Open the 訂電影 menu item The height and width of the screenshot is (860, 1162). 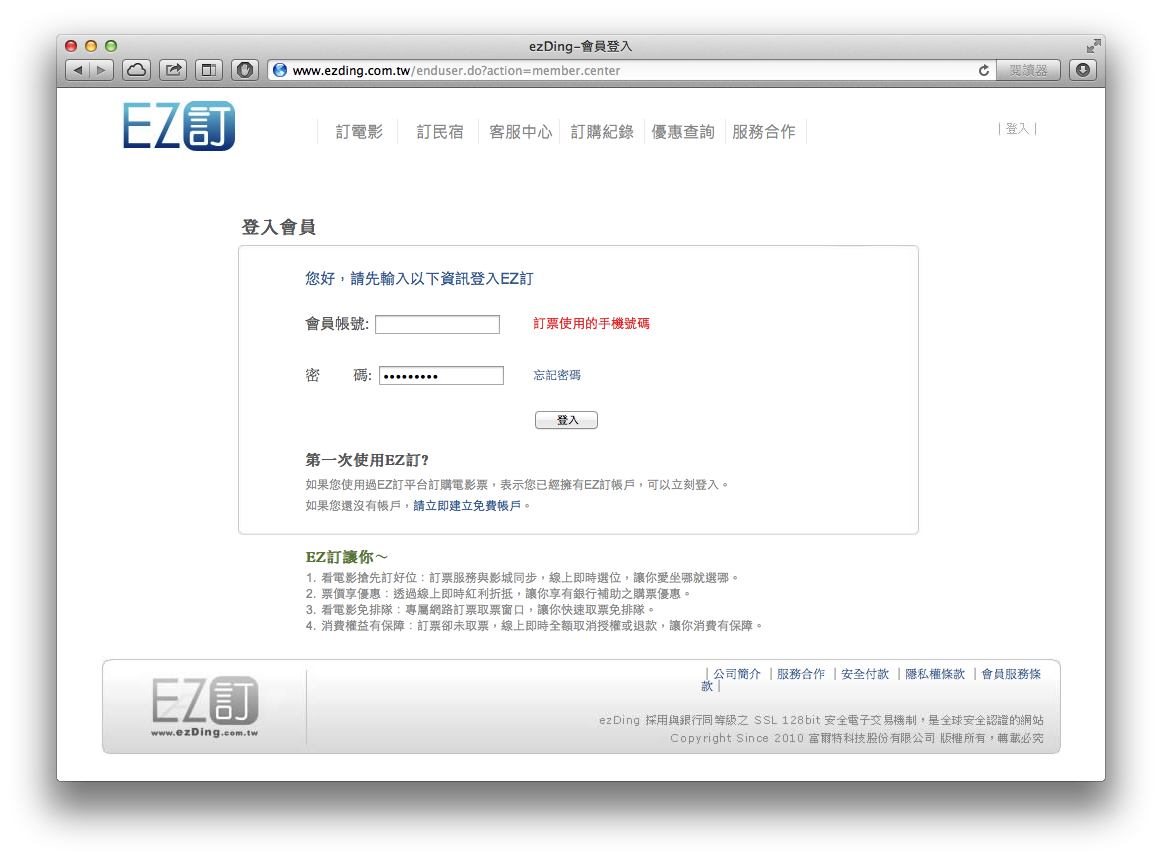click(x=359, y=132)
